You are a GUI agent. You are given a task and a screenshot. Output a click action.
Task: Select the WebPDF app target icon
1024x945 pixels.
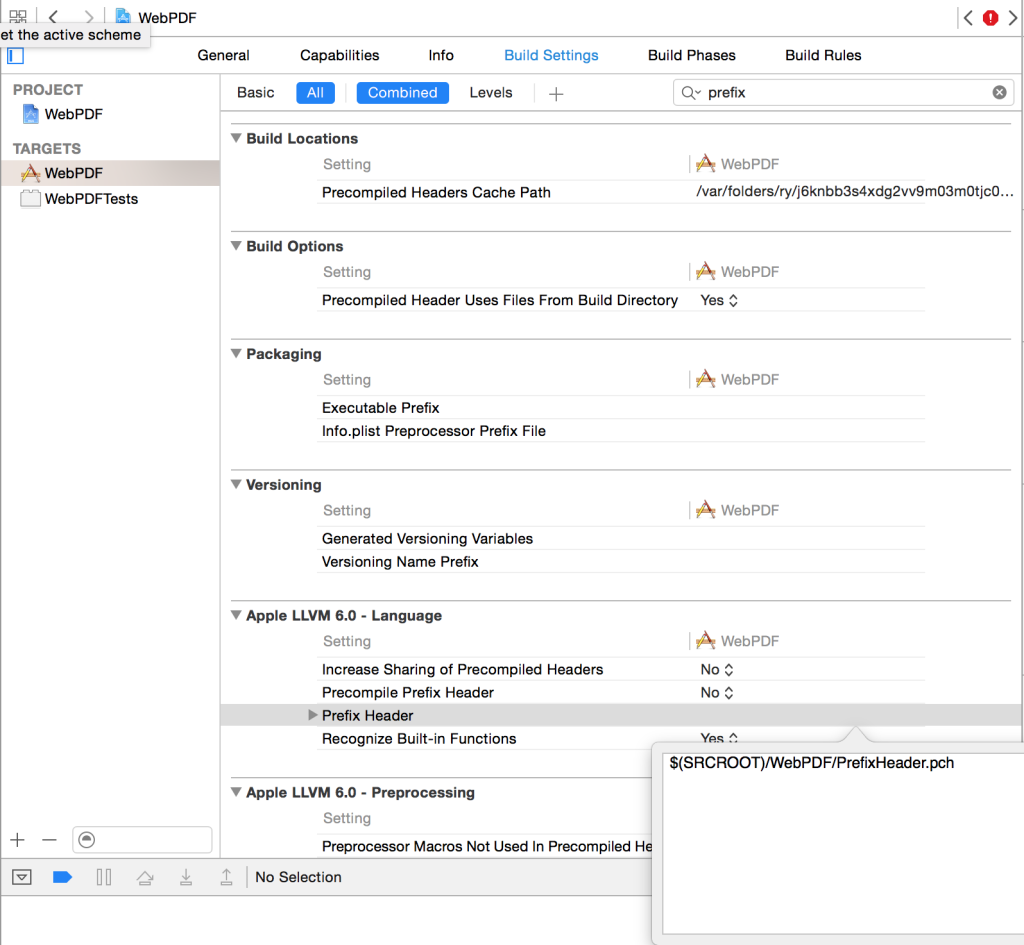click(x=31, y=173)
